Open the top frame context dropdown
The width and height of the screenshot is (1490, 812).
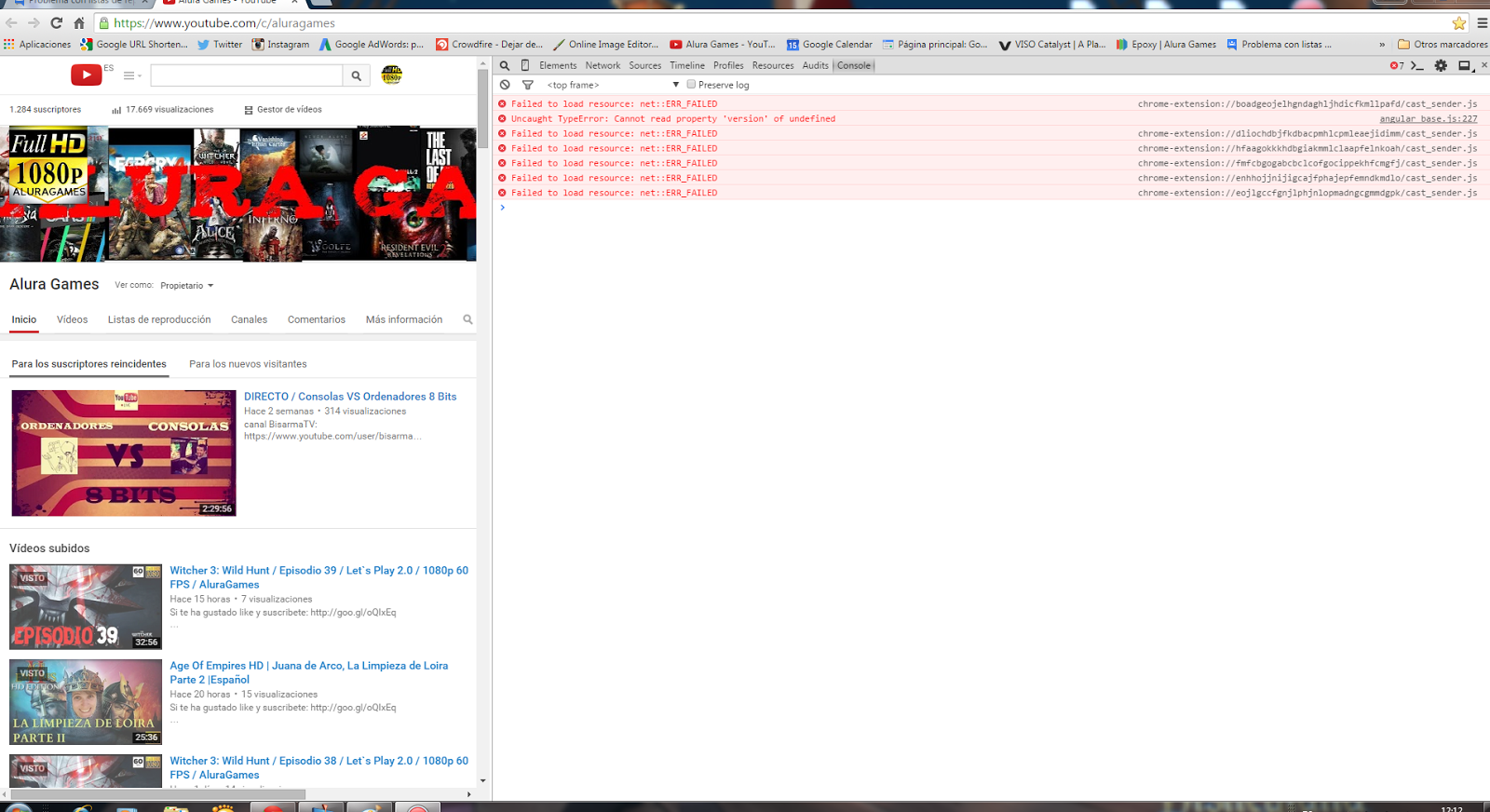point(613,85)
